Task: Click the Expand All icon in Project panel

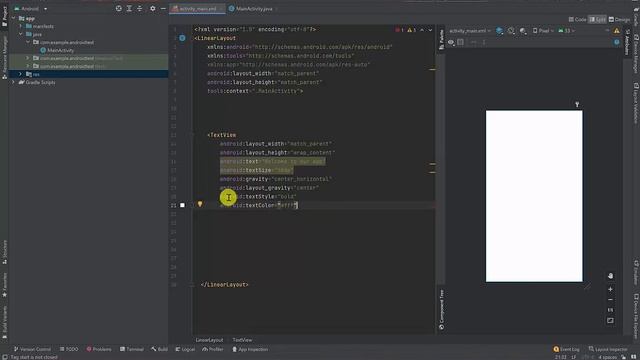Action: click(x=129, y=8)
